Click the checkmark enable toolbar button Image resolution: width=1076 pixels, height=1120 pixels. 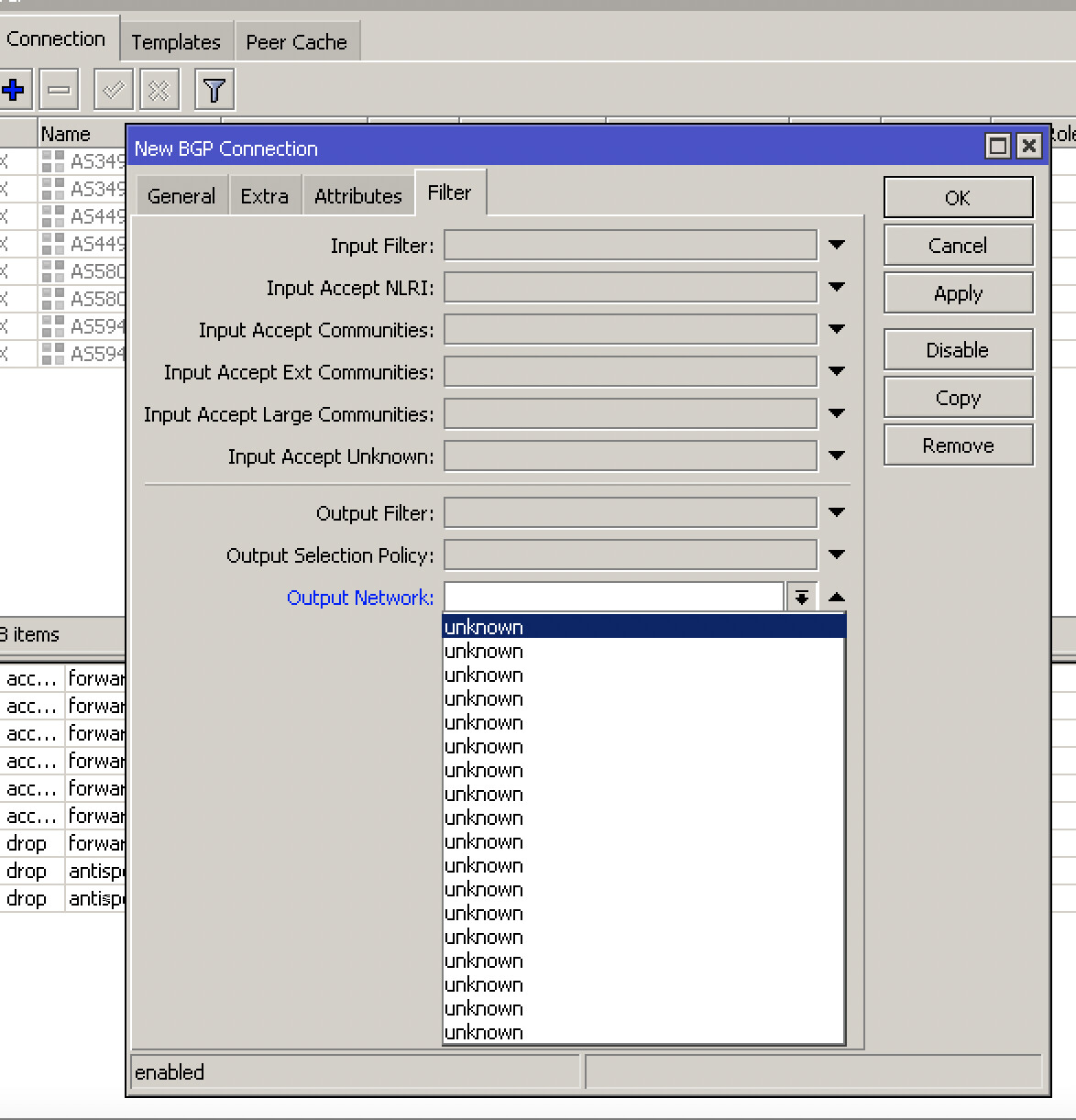tap(114, 90)
